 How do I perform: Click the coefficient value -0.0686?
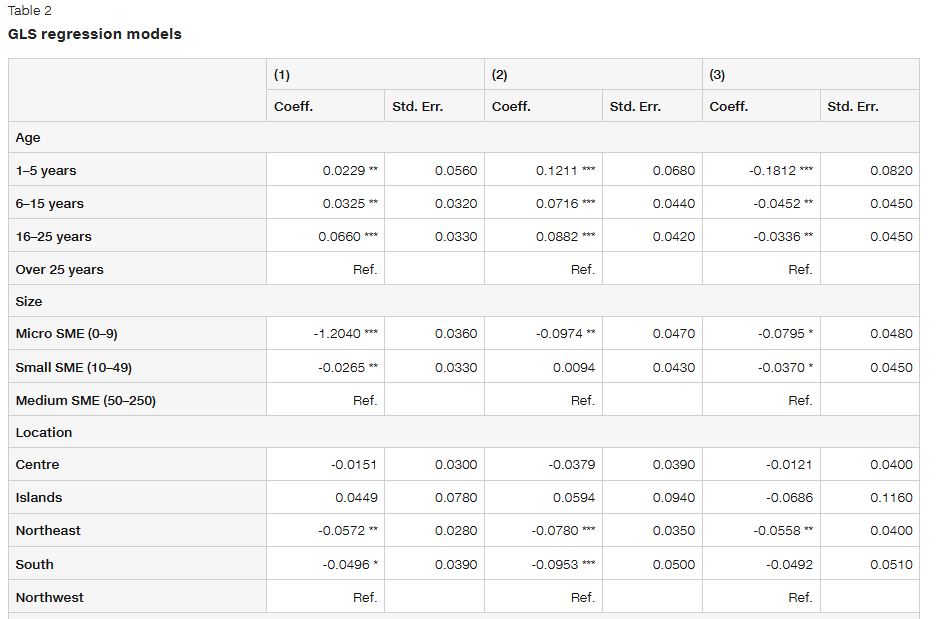[789, 497]
